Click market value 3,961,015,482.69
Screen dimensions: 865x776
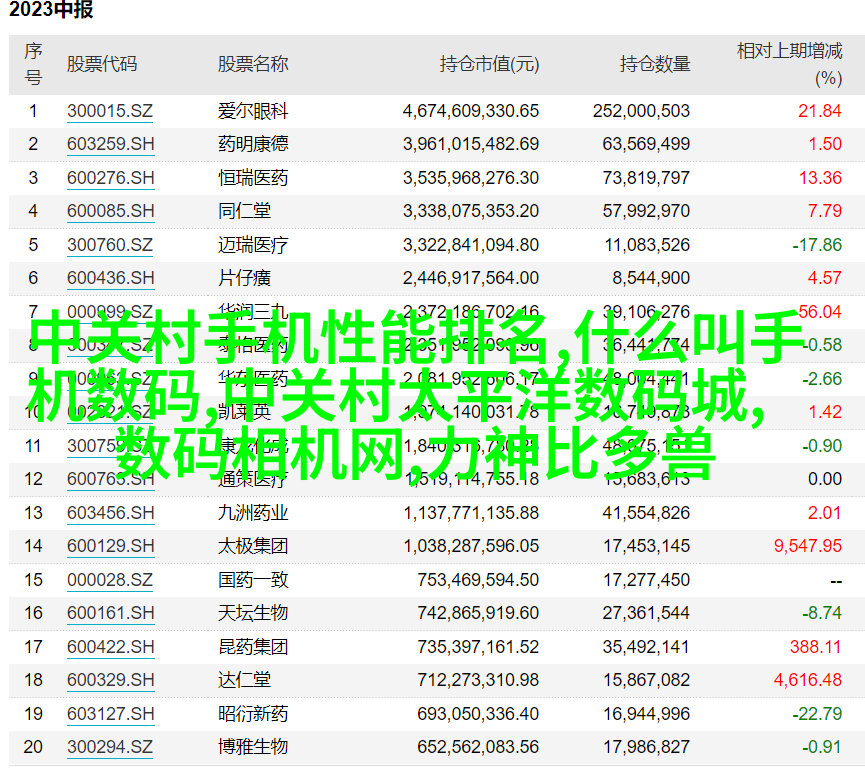pyautogui.click(x=471, y=145)
